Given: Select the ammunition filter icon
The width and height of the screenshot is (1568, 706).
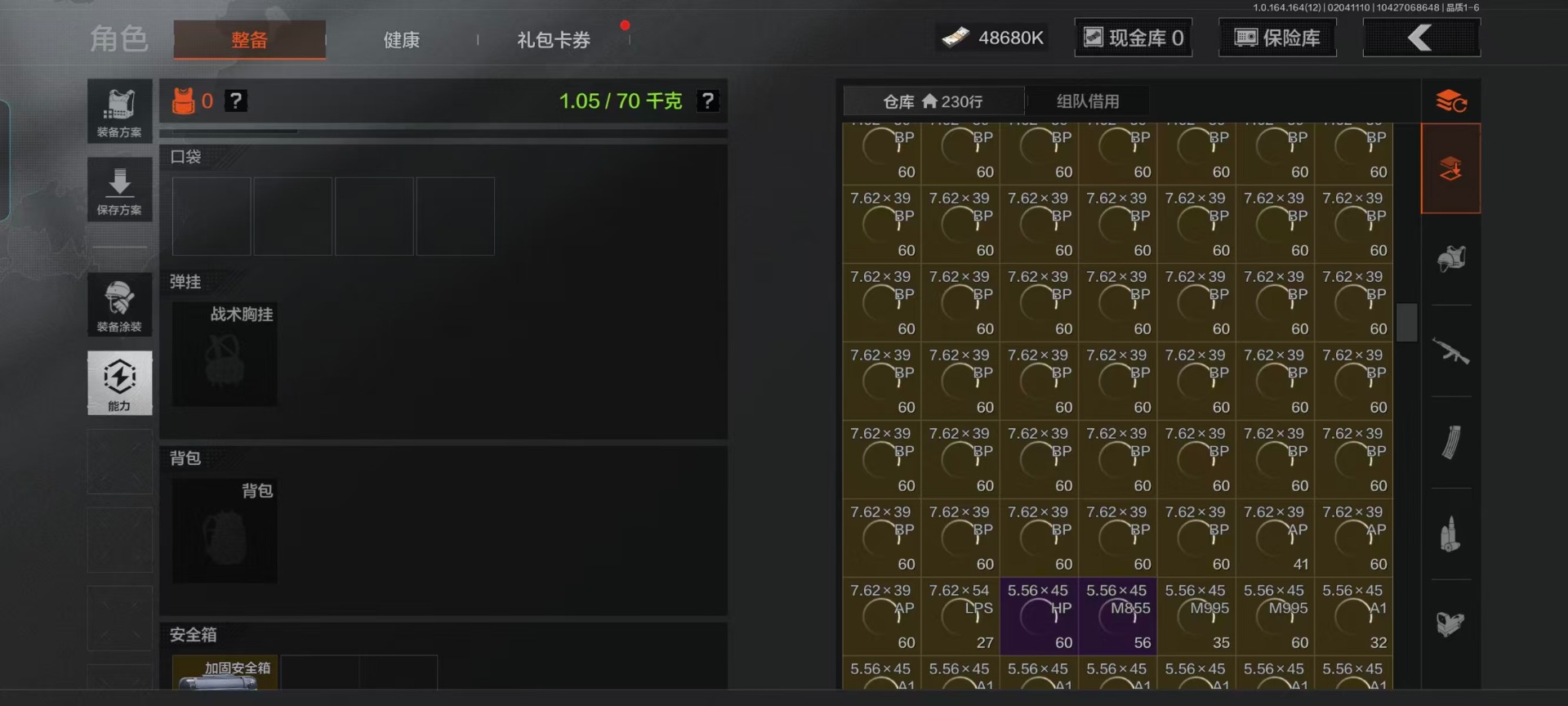Looking at the screenshot, I should click(1450, 534).
